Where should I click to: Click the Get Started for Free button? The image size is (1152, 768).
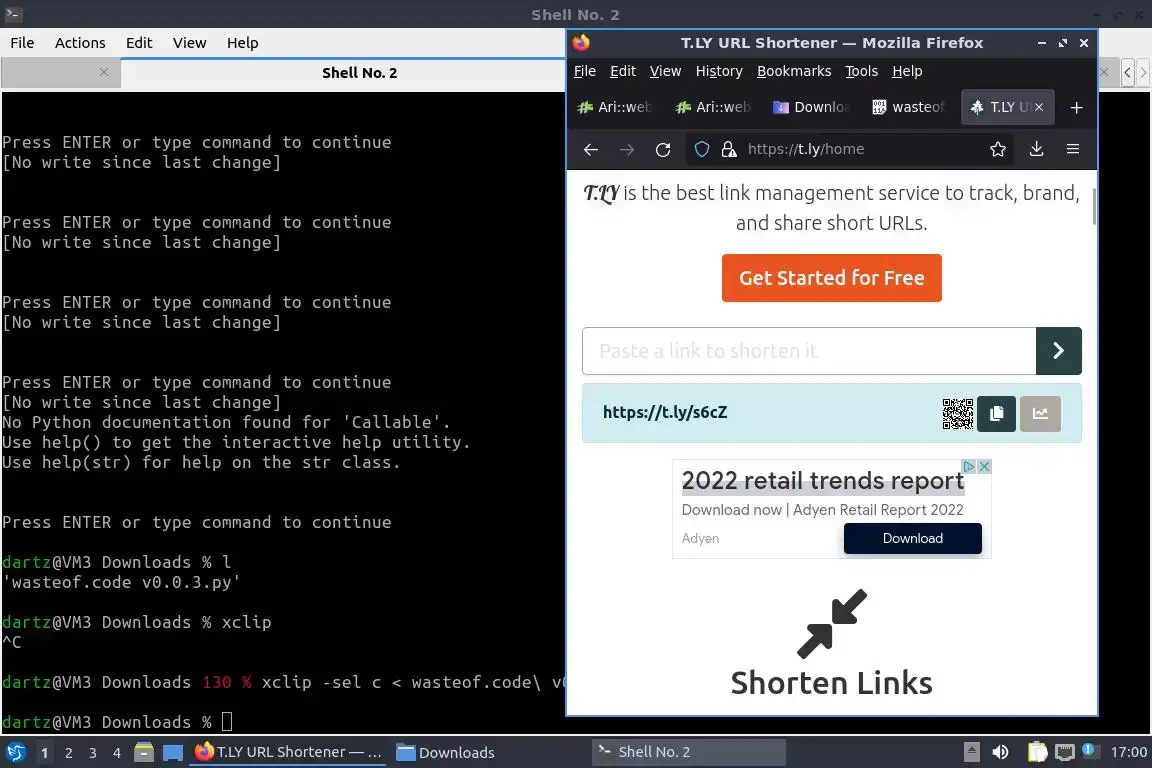click(x=832, y=278)
